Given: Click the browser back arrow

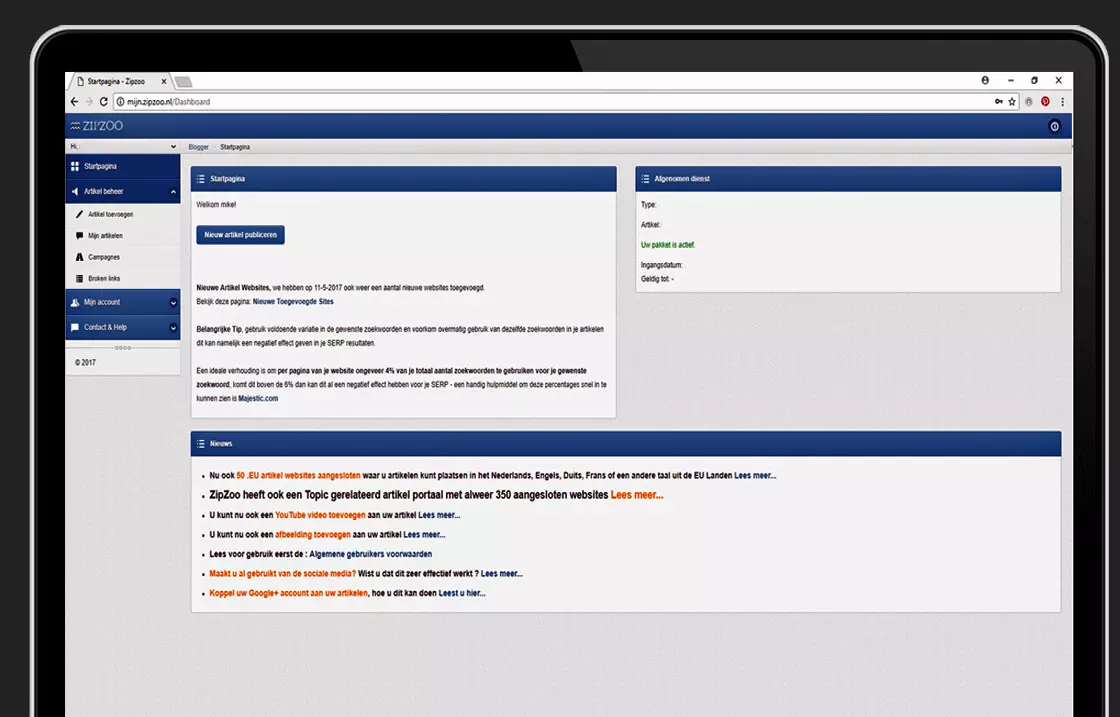Looking at the screenshot, I should [74, 102].
